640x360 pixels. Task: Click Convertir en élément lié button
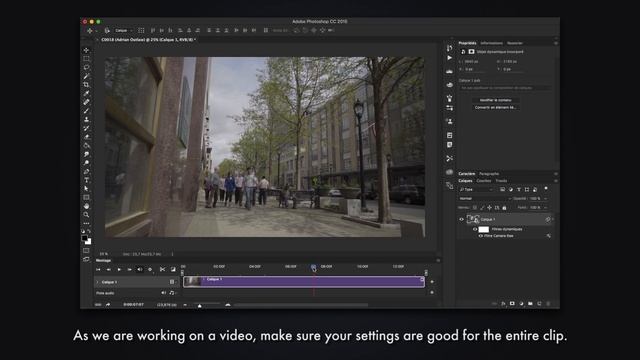point(495,107)
